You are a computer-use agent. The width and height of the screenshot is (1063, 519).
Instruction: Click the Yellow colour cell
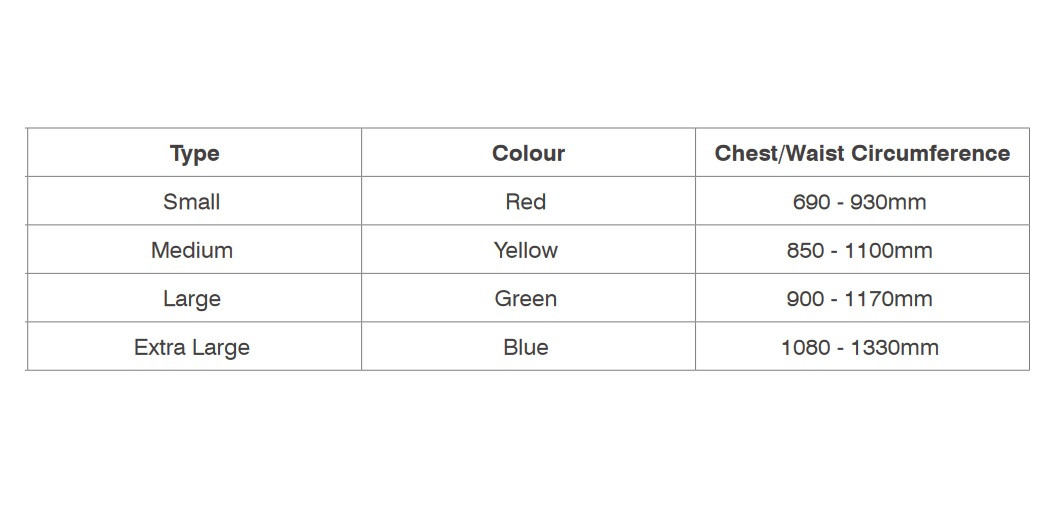528,250
